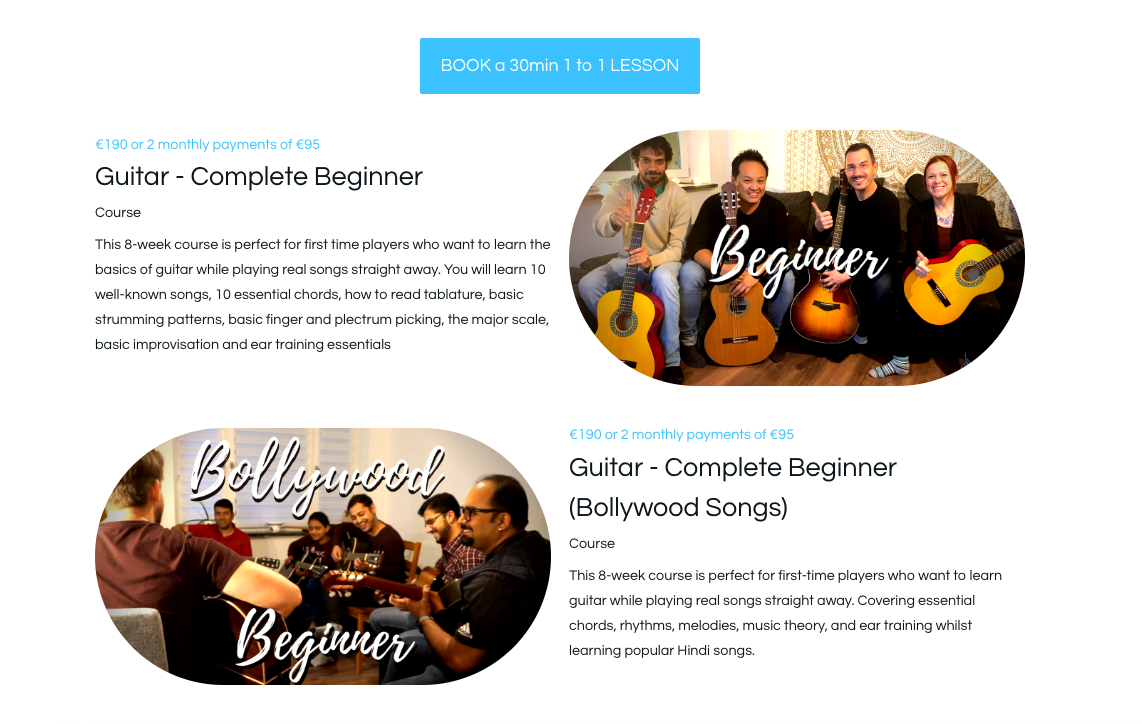Click the 8-week first time players description paragraph
The width and height of the screenshot is (1142, 724).
[x=323, y=294]
